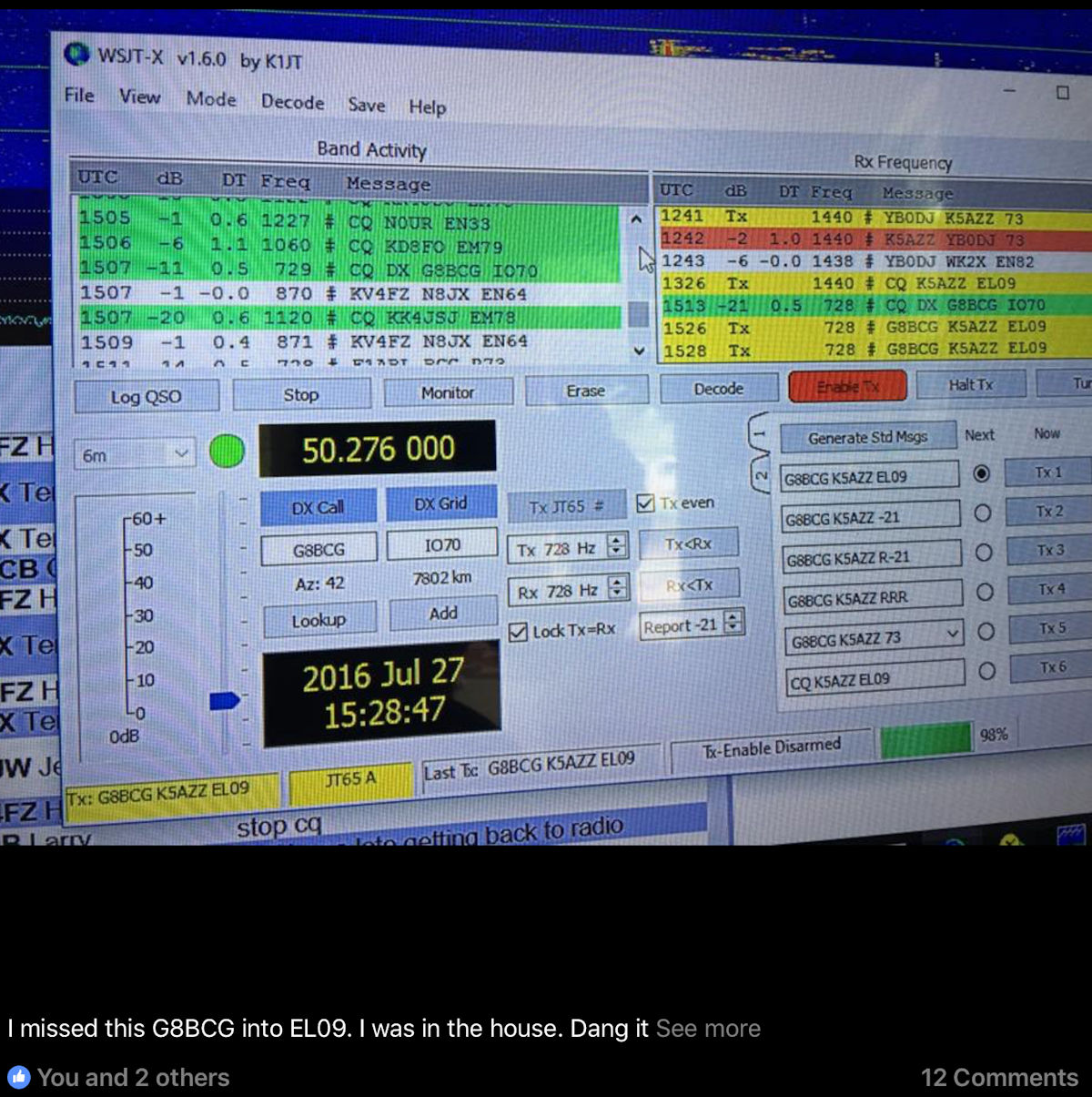The width and height of the screenshot is (1092, 1097).
Task: Select the Tx 3 Next radio button
Action: tap(983, 553)
